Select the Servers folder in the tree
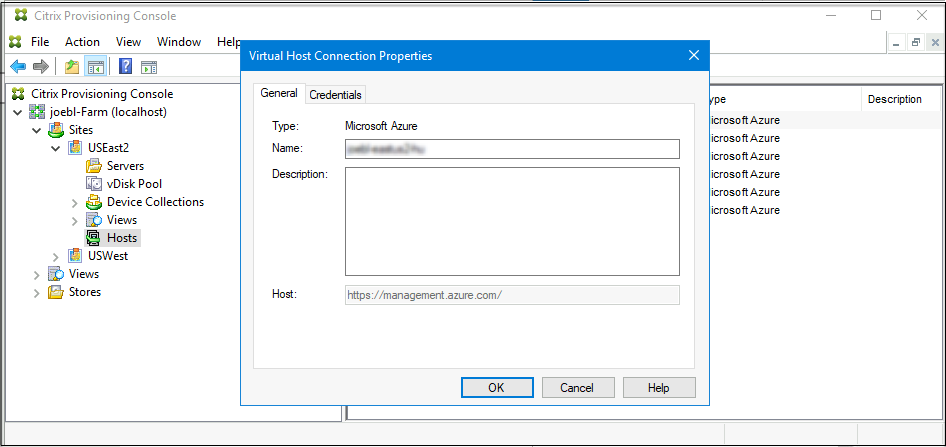Screen dimensions: 946x447 click(x=125, y=166)
